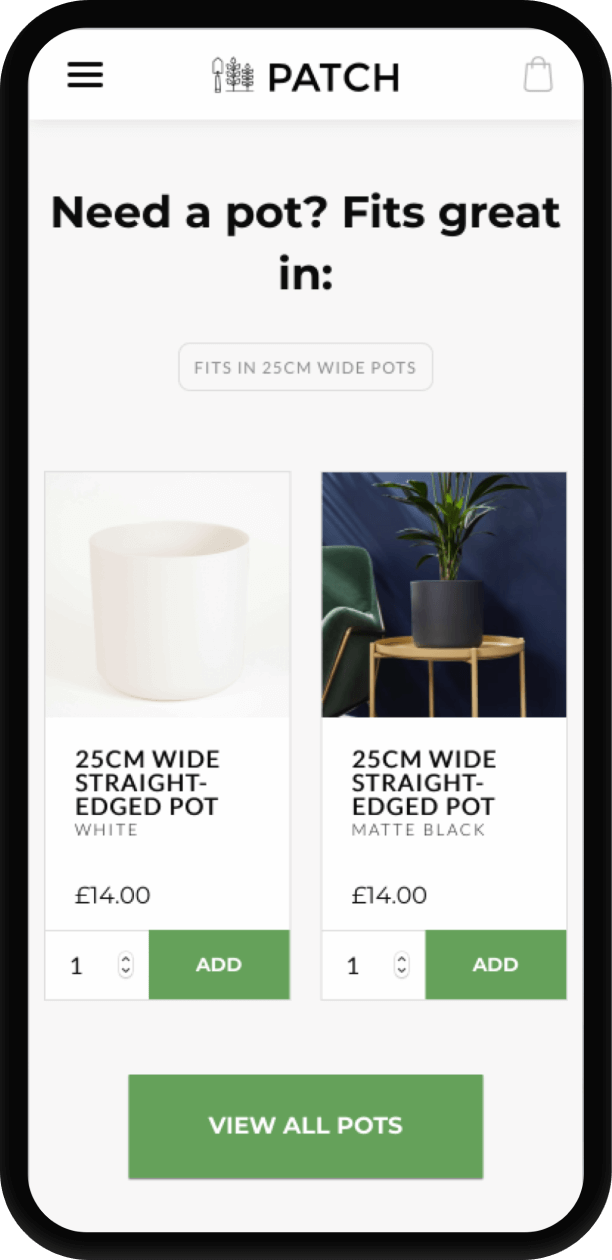Click the £14.00 price on white pot
This screenshot has width=612, height=1260.
[x=113, y=895]
